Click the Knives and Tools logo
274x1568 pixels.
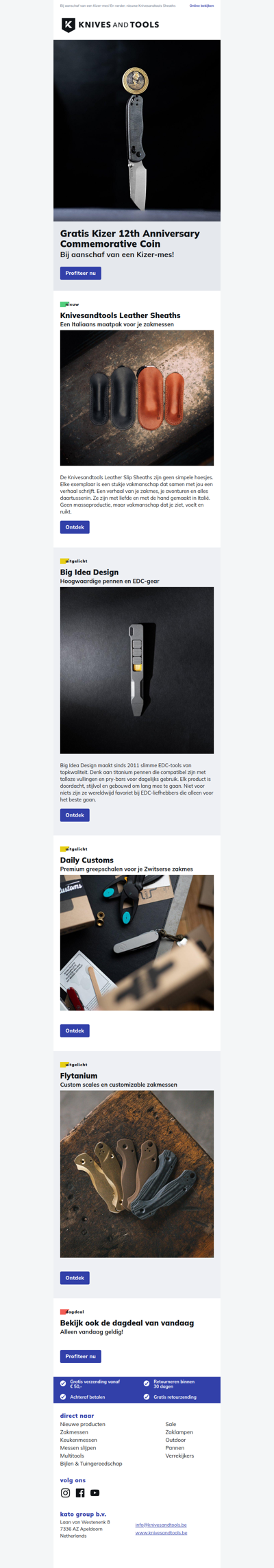click(110, 25)
